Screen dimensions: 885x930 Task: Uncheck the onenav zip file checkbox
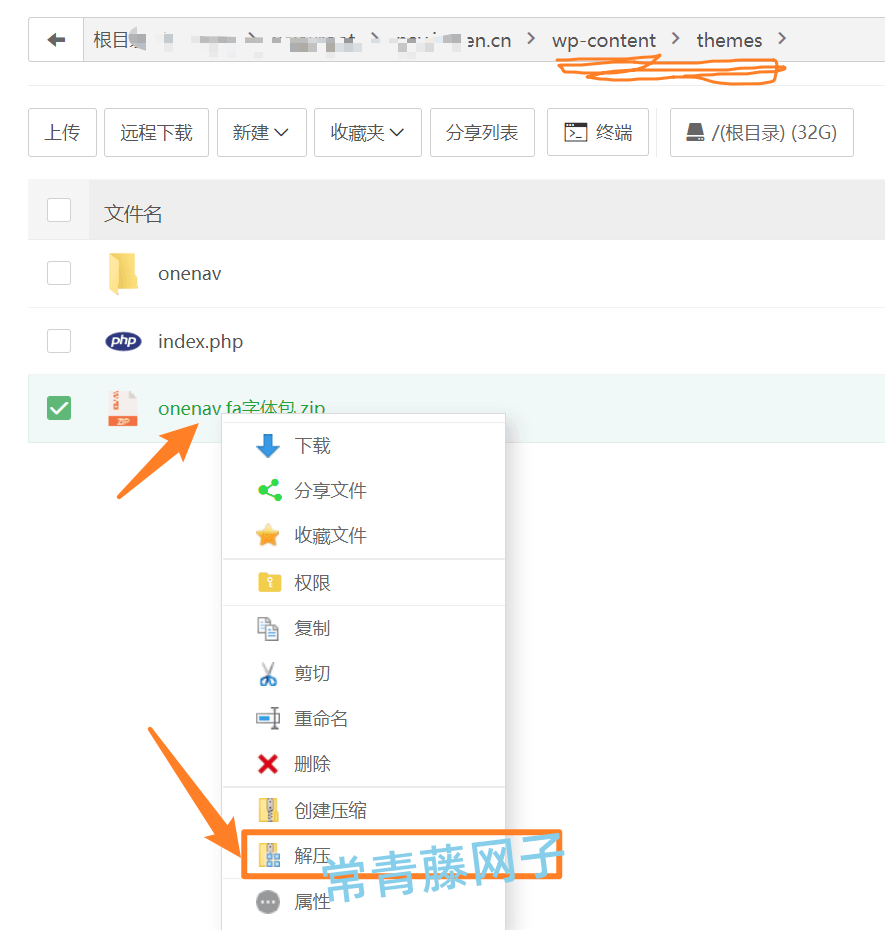(59, 408)
